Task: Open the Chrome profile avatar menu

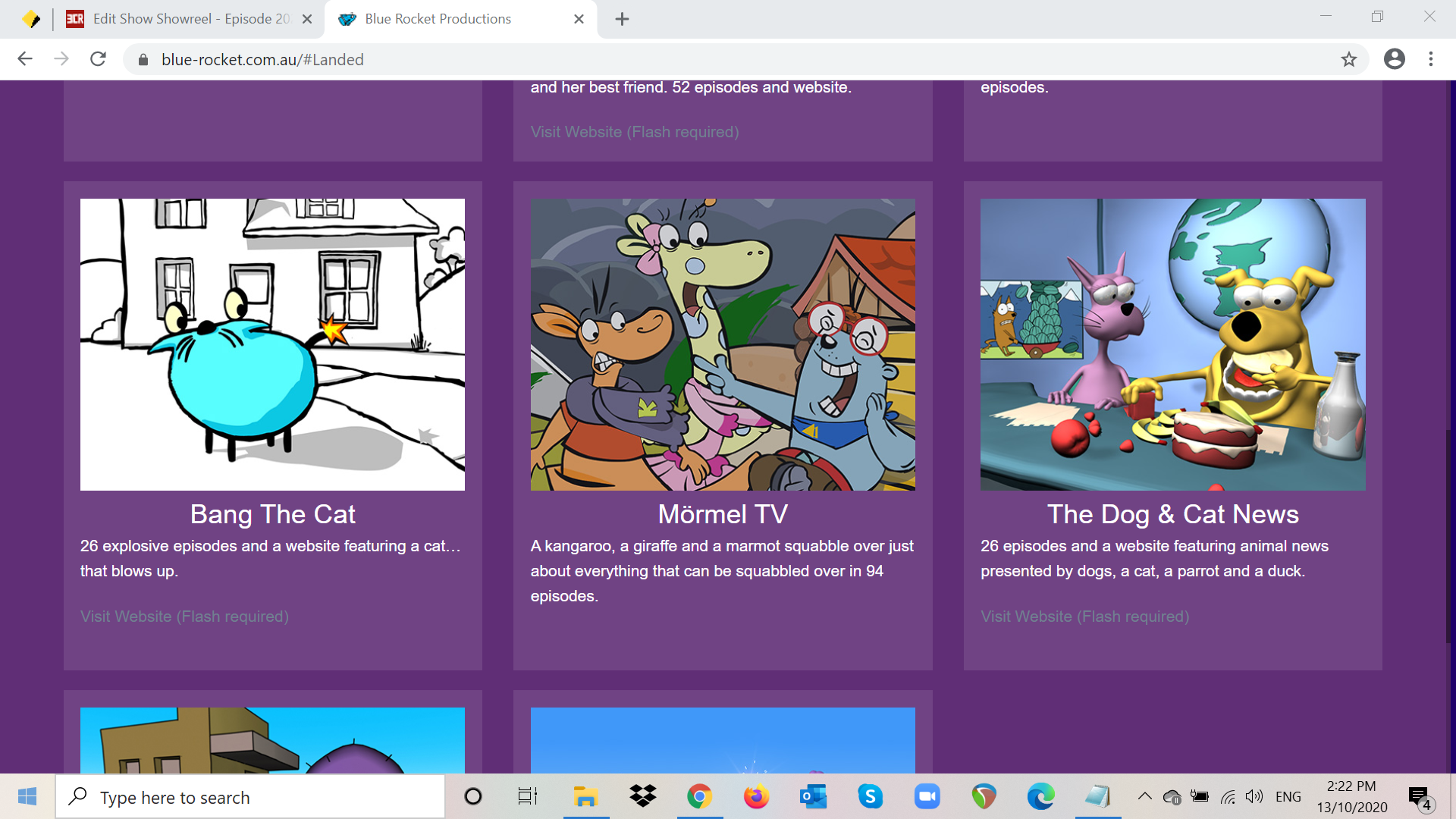Action: (1394, 59)
